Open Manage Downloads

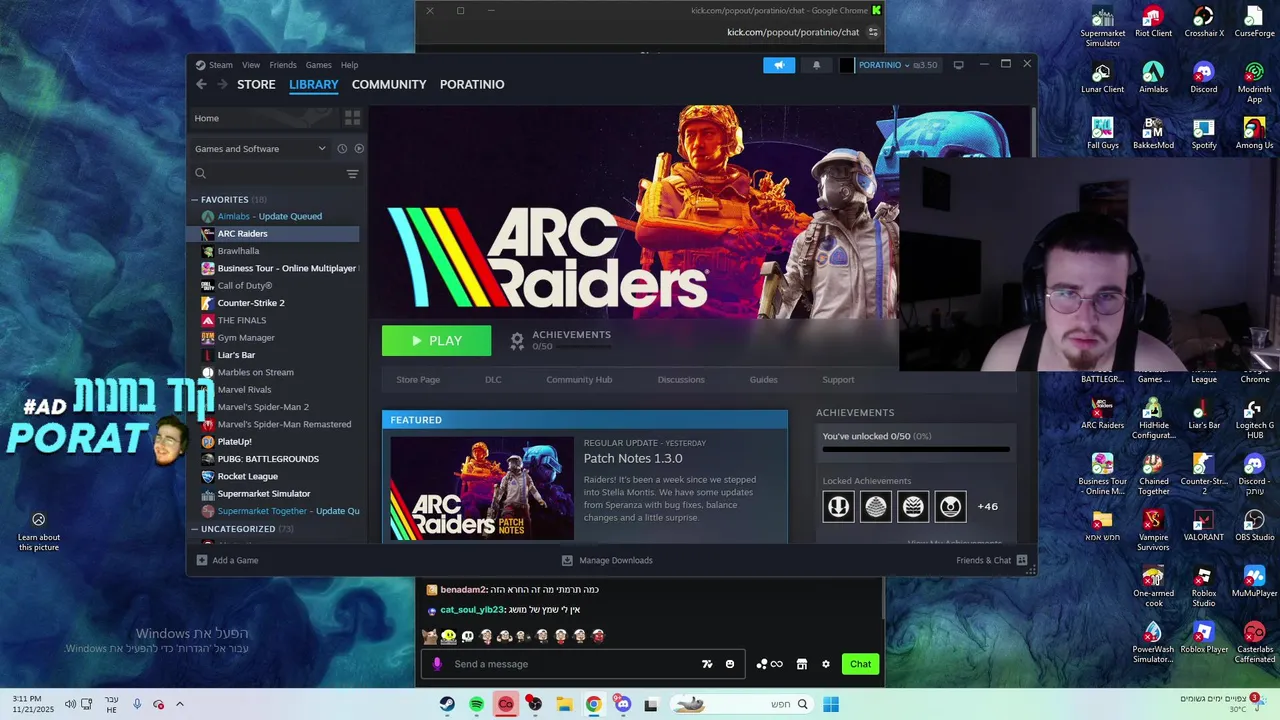[607, 561]
